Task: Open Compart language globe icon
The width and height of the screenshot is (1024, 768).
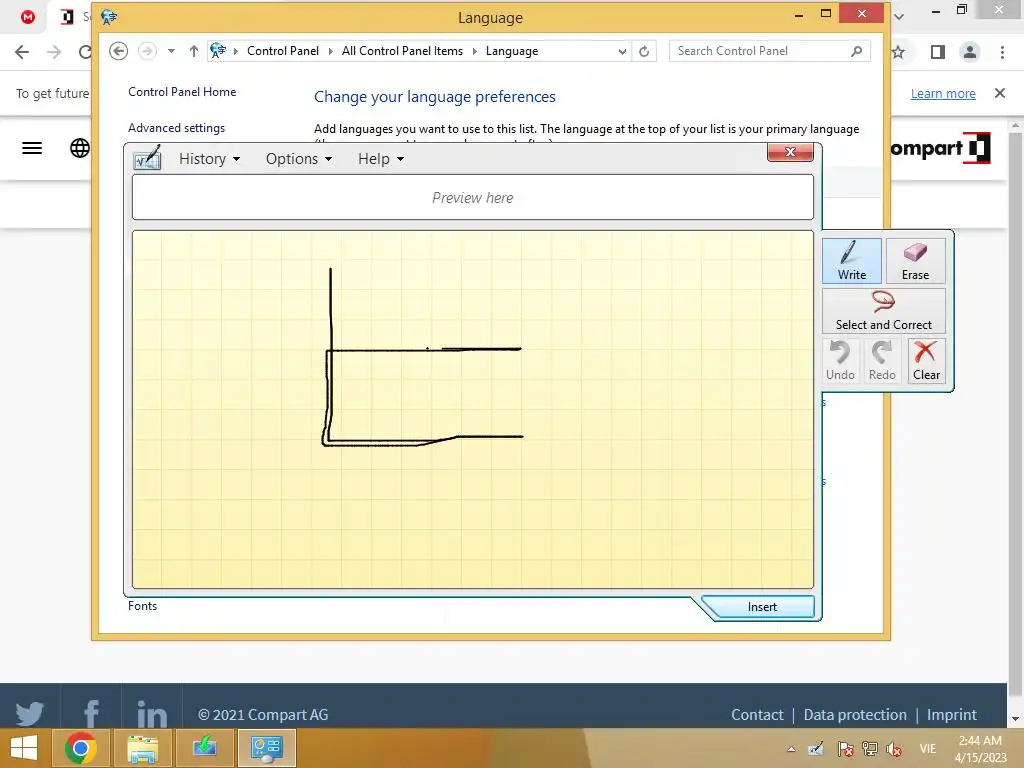Action: (x=80, y=148)
